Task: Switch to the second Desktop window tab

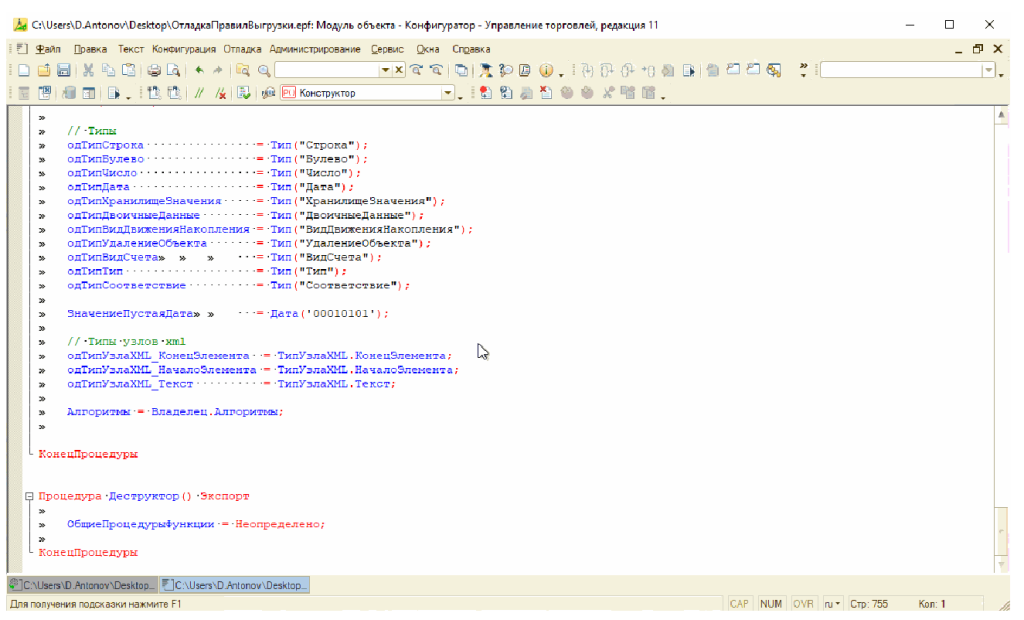Action: pos(236,584)
